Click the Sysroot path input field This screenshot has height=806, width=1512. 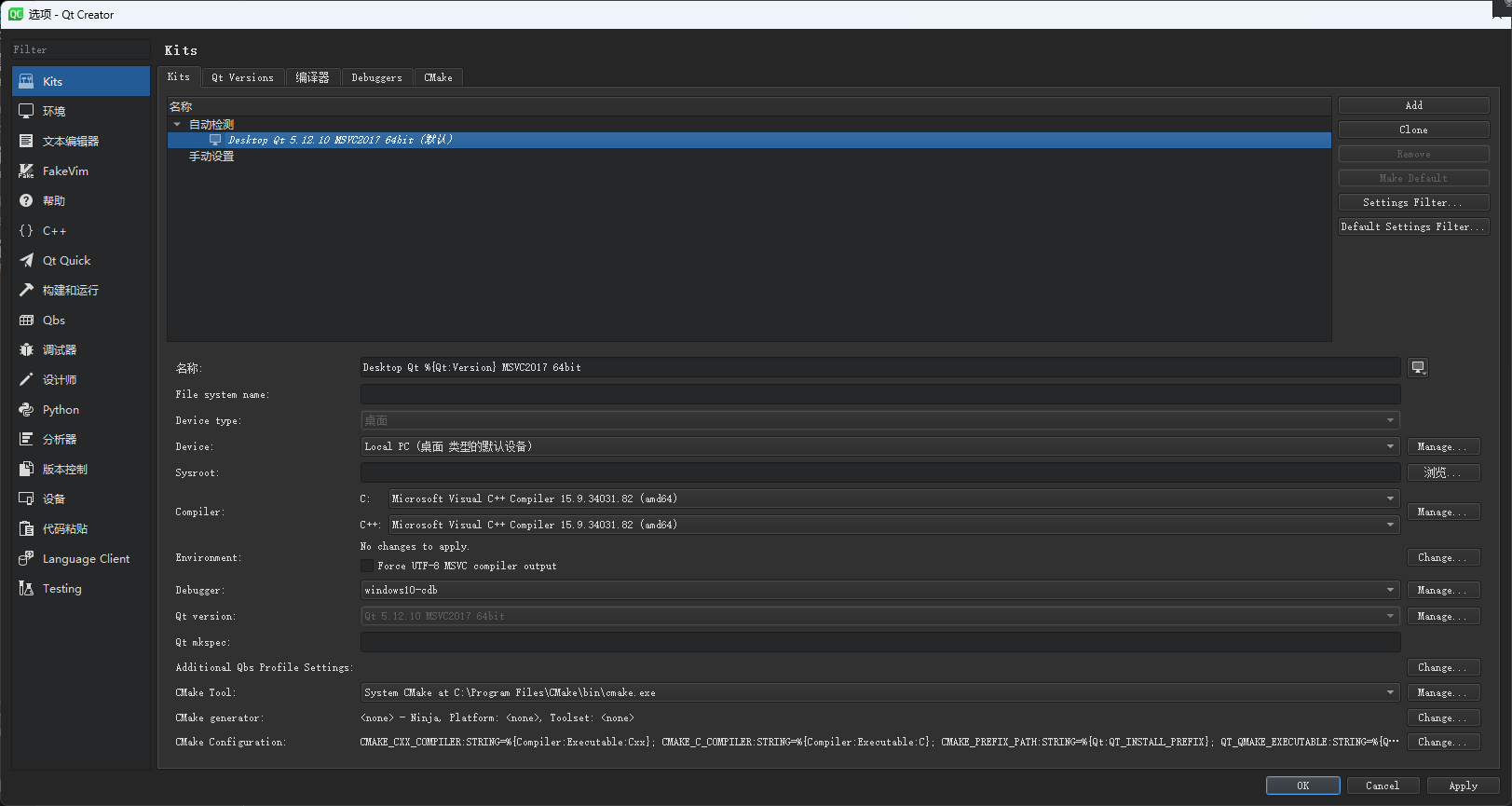point(880,472)
